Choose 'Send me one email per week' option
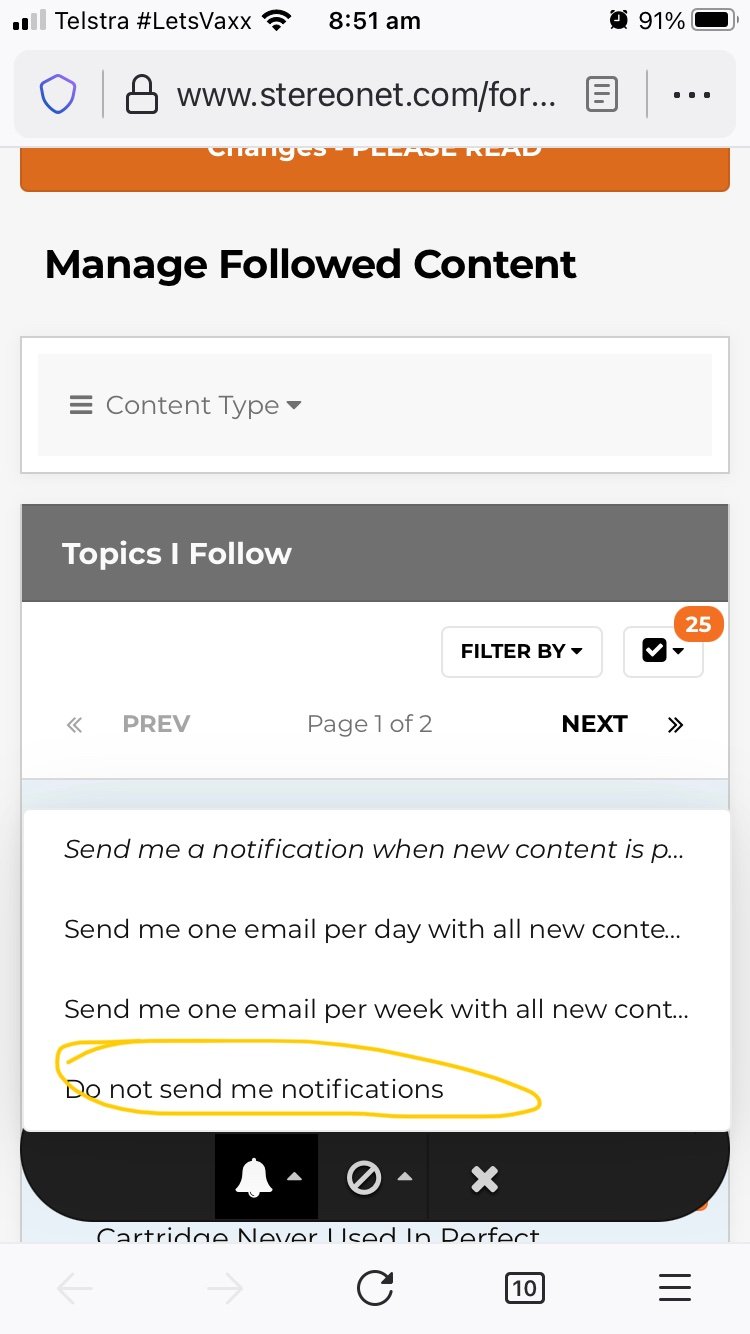Image resolution: width=750 pixels, height=1334 pixels. [375, 1009]
